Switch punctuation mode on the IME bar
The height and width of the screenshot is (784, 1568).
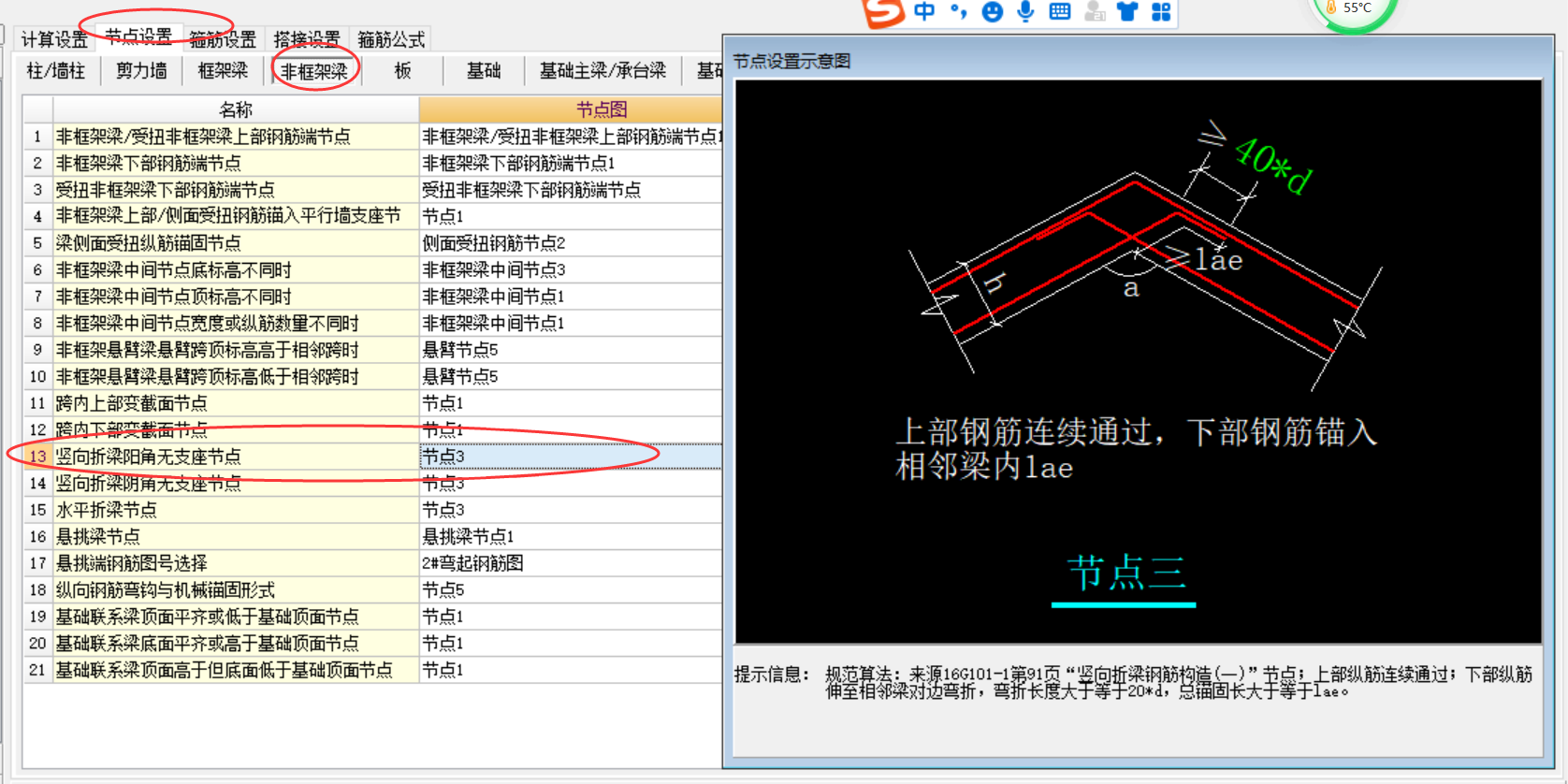point(958,11)
